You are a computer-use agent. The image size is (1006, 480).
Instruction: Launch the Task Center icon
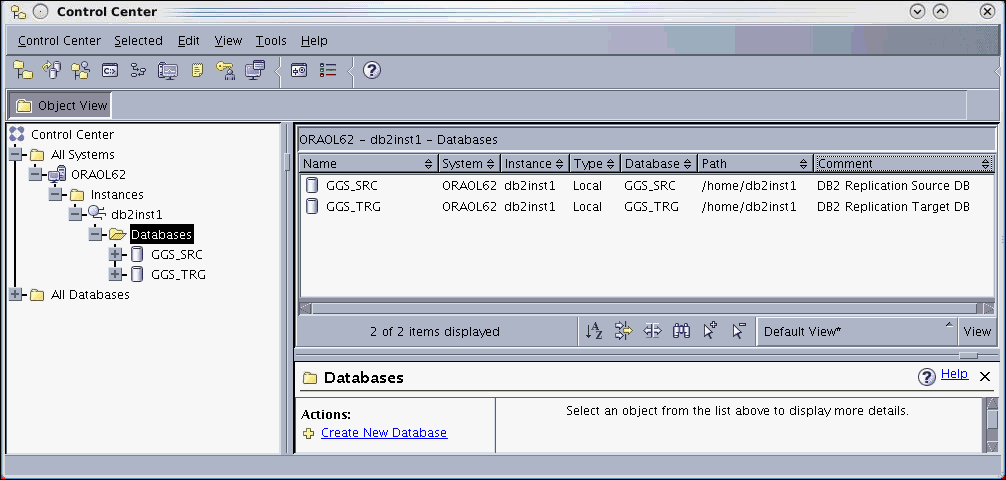[139, 70]
